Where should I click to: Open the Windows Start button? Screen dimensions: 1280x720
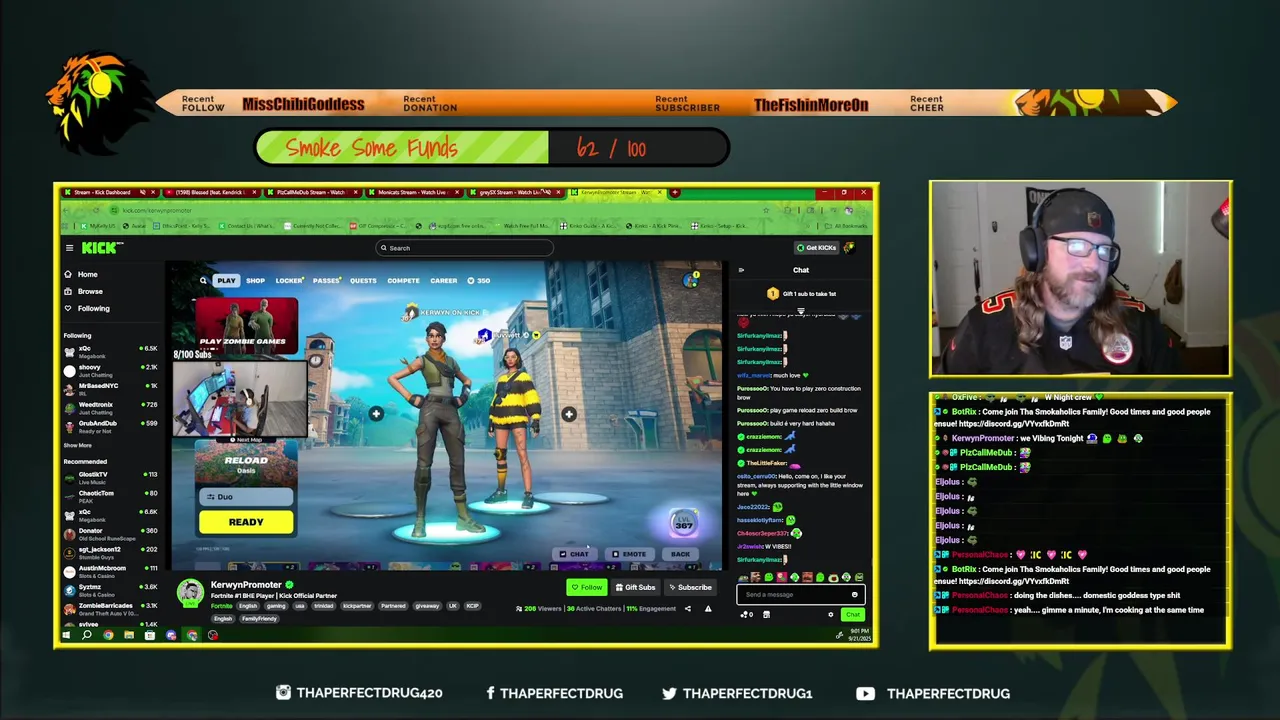pyautogui.click(x=66, y=635)
